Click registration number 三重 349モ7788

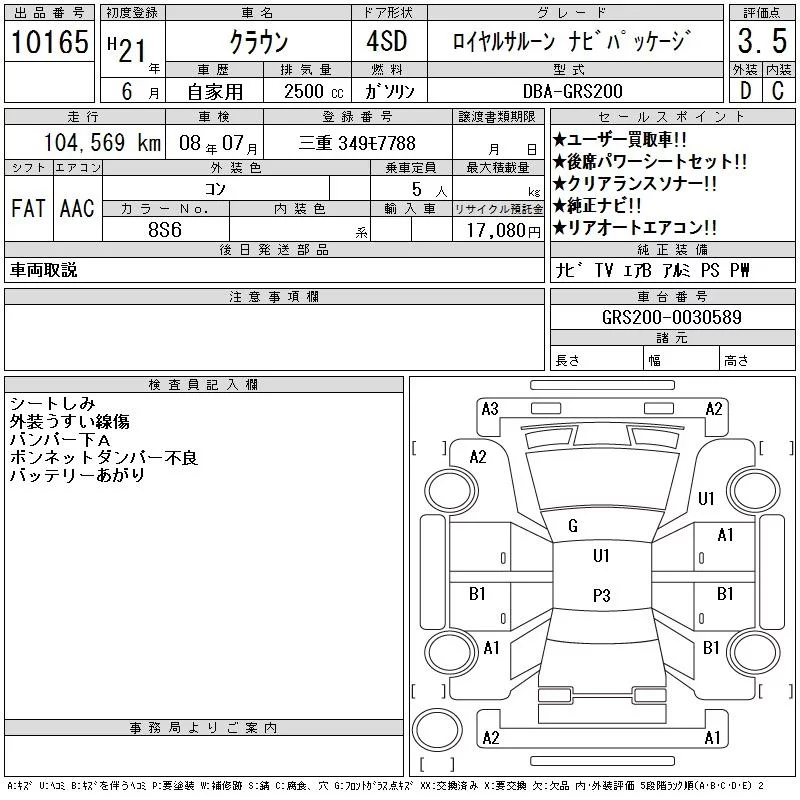[357, 143]
